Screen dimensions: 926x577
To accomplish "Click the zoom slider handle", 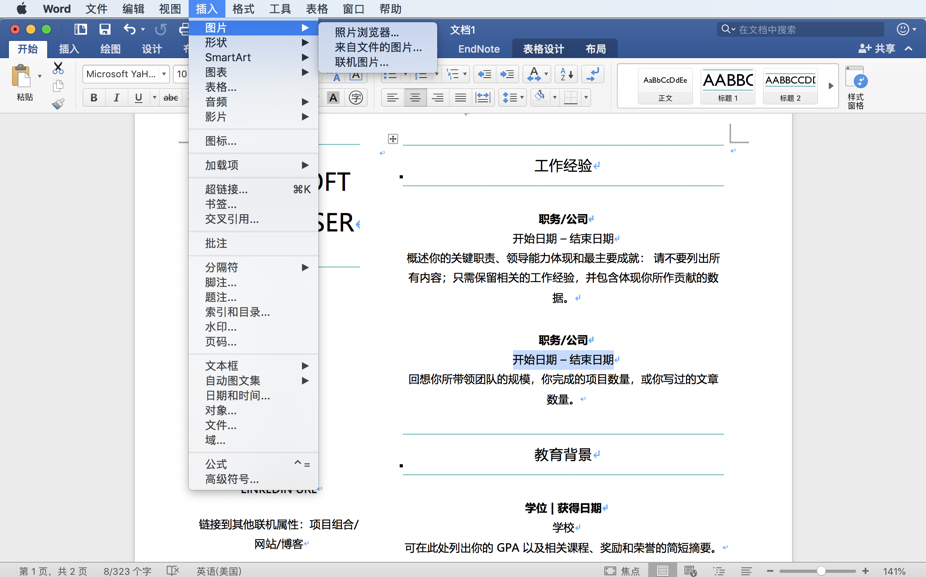I will pos(821,571).
